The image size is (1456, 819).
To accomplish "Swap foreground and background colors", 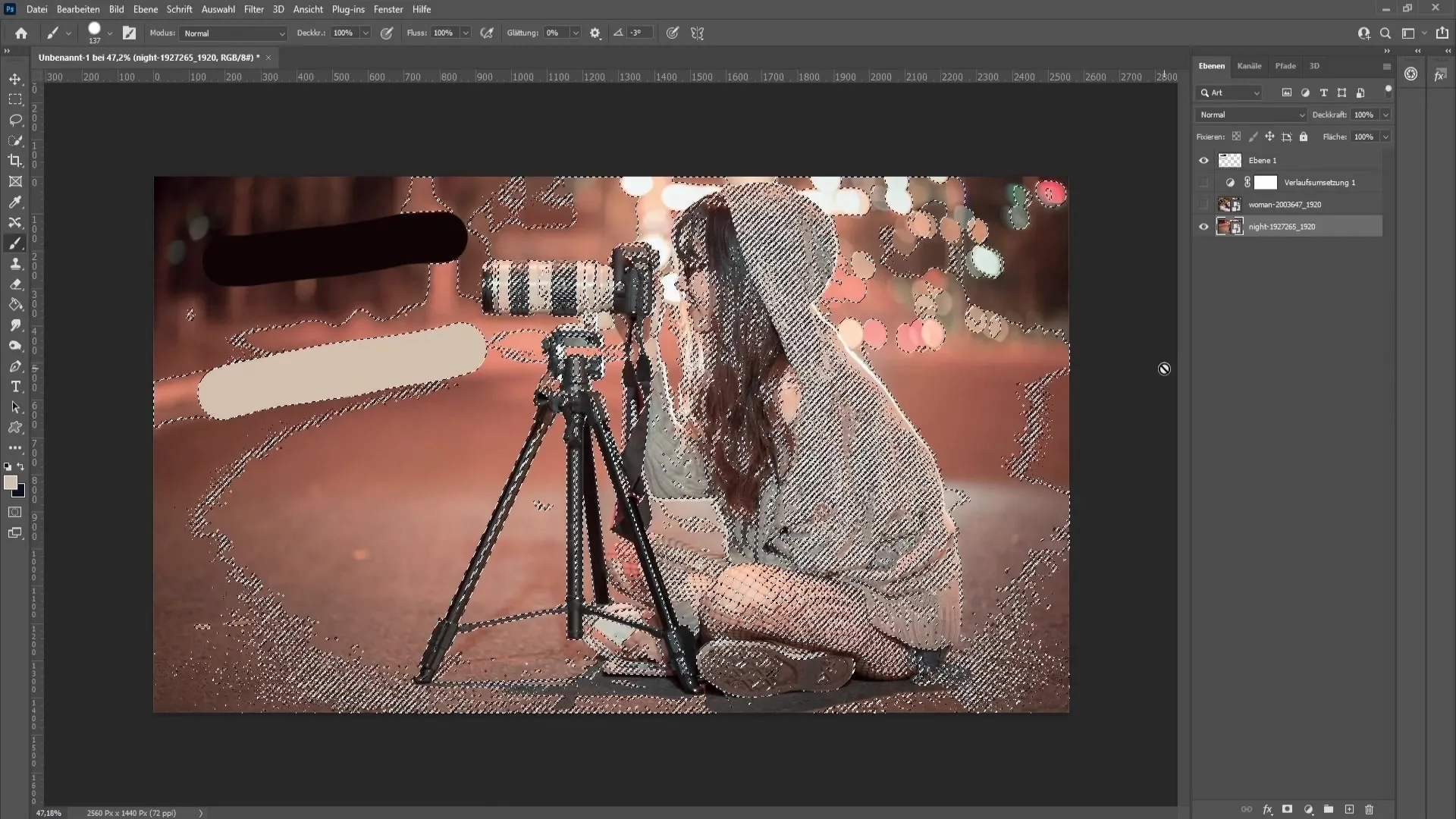I will (x=20, y=467).
